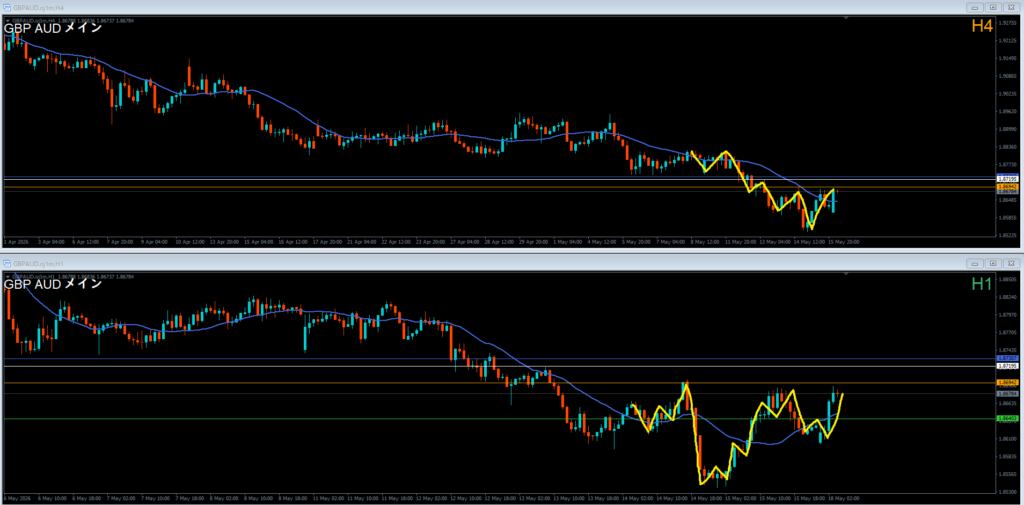Minimize the GBPAUD H4 chart window
The image size is (1024, 505).
click(x=974, y=7)
